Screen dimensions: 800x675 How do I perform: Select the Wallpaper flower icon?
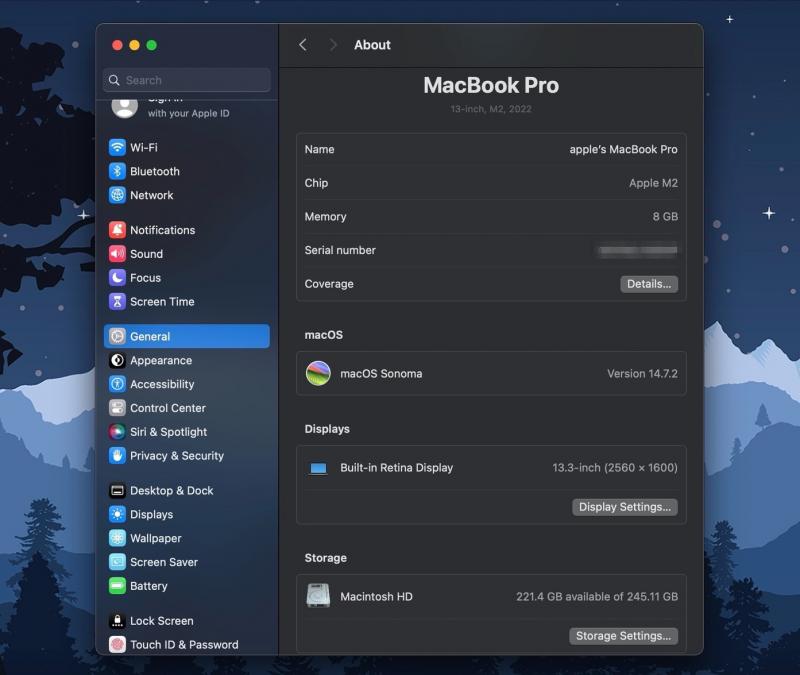pyautogui.click(x=117, y=538)
